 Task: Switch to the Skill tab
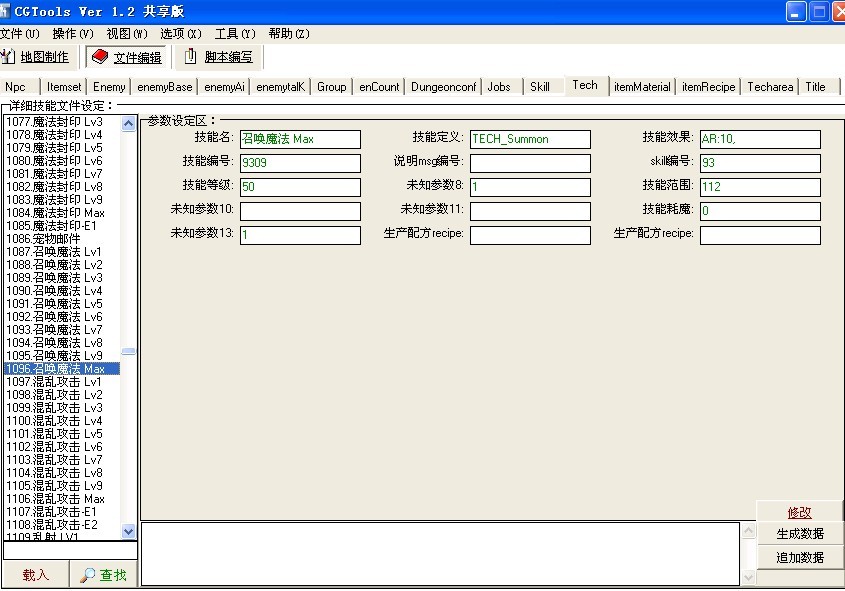tap(540, 87)
